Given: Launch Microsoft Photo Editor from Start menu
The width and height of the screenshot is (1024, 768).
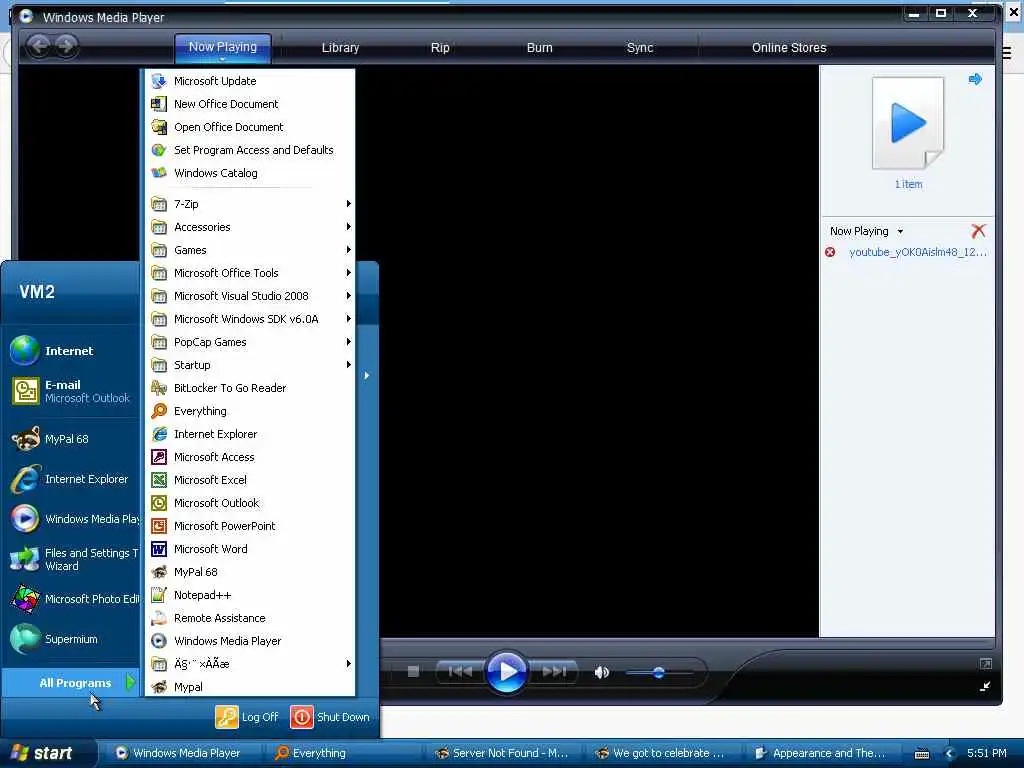Looking at the screenshot, I should 72,599.
